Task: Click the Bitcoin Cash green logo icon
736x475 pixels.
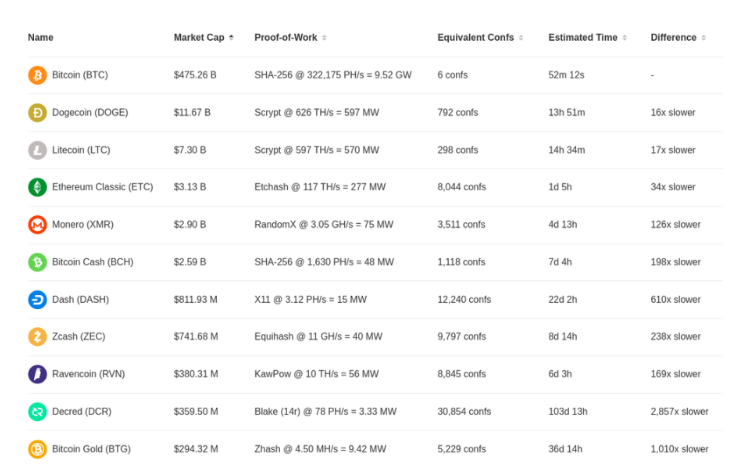Action: pos(38,262)
